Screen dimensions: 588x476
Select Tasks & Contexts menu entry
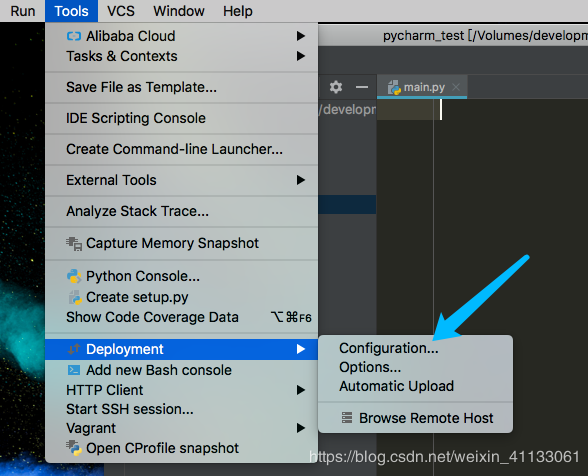pos(122,56)
